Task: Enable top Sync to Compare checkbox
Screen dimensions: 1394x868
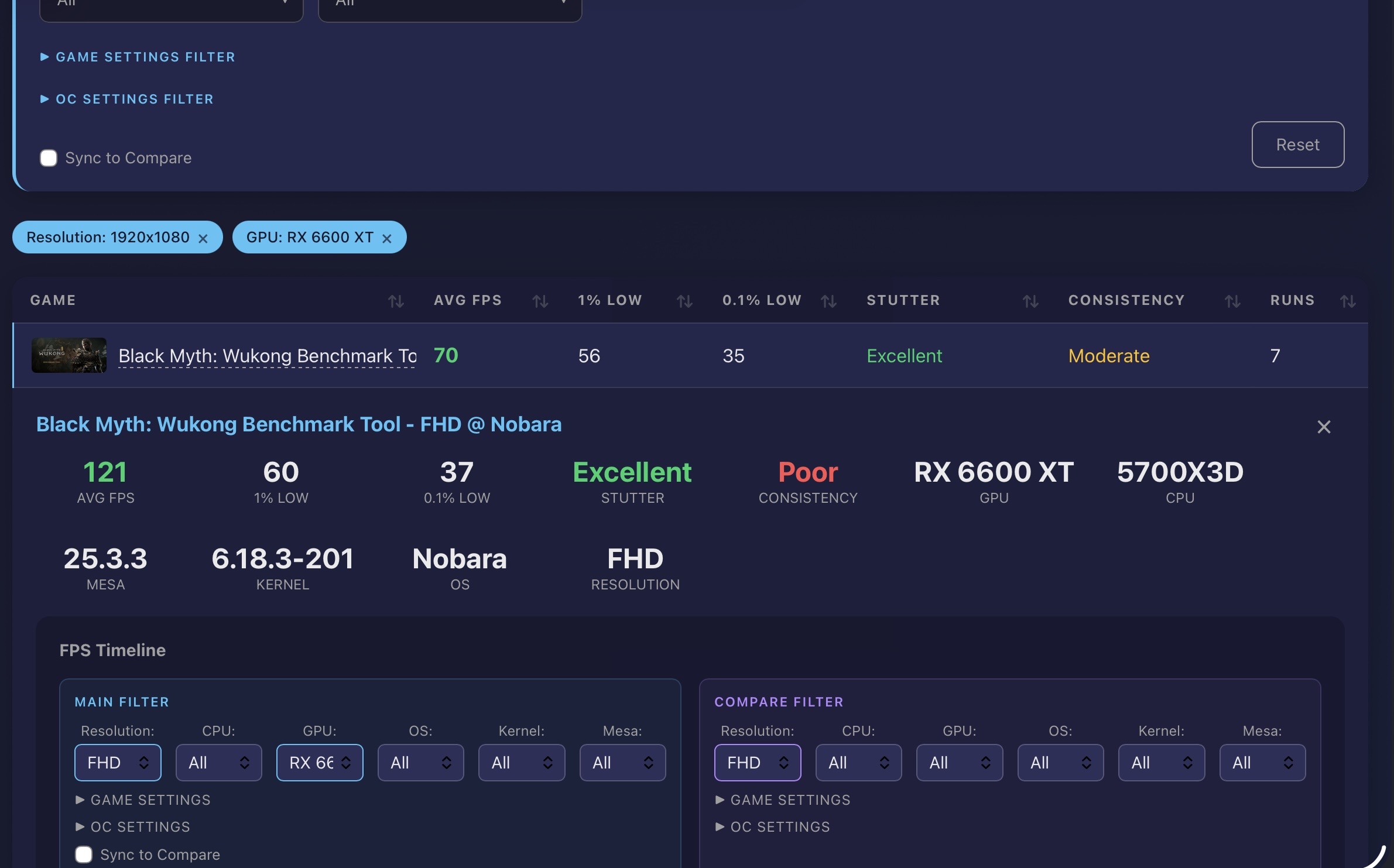Action: [x=49, y=158]
